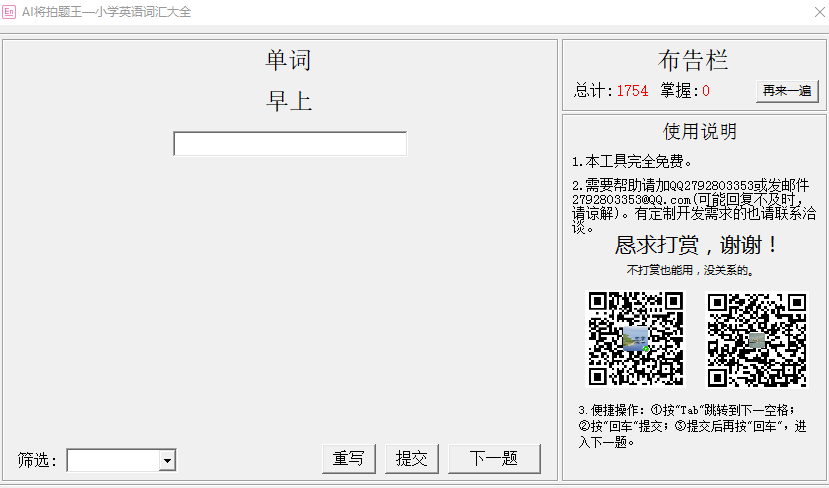Click the 单词 heading

(x=289, y=60)
